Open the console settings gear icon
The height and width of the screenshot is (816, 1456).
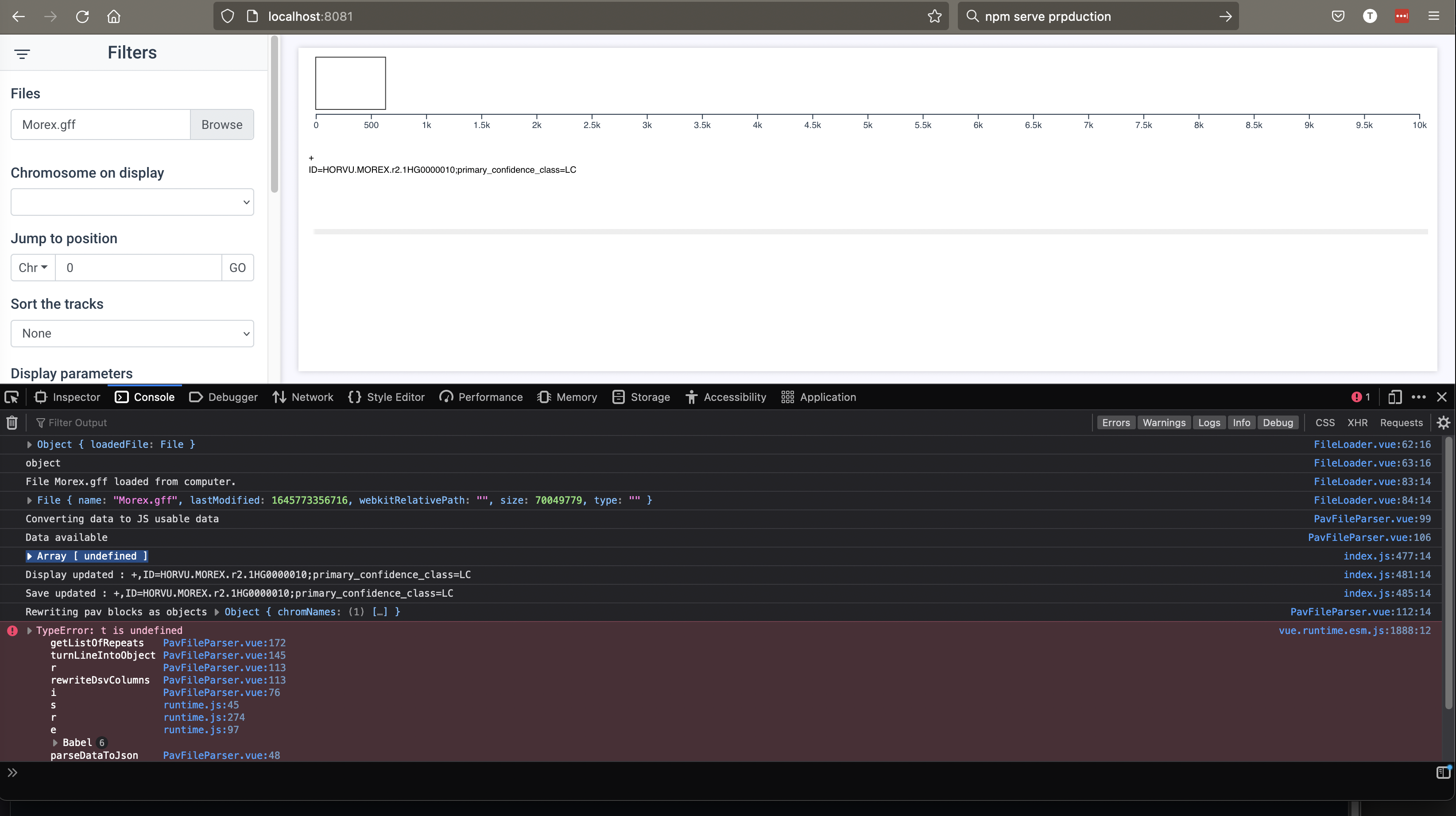(1443, 423)
